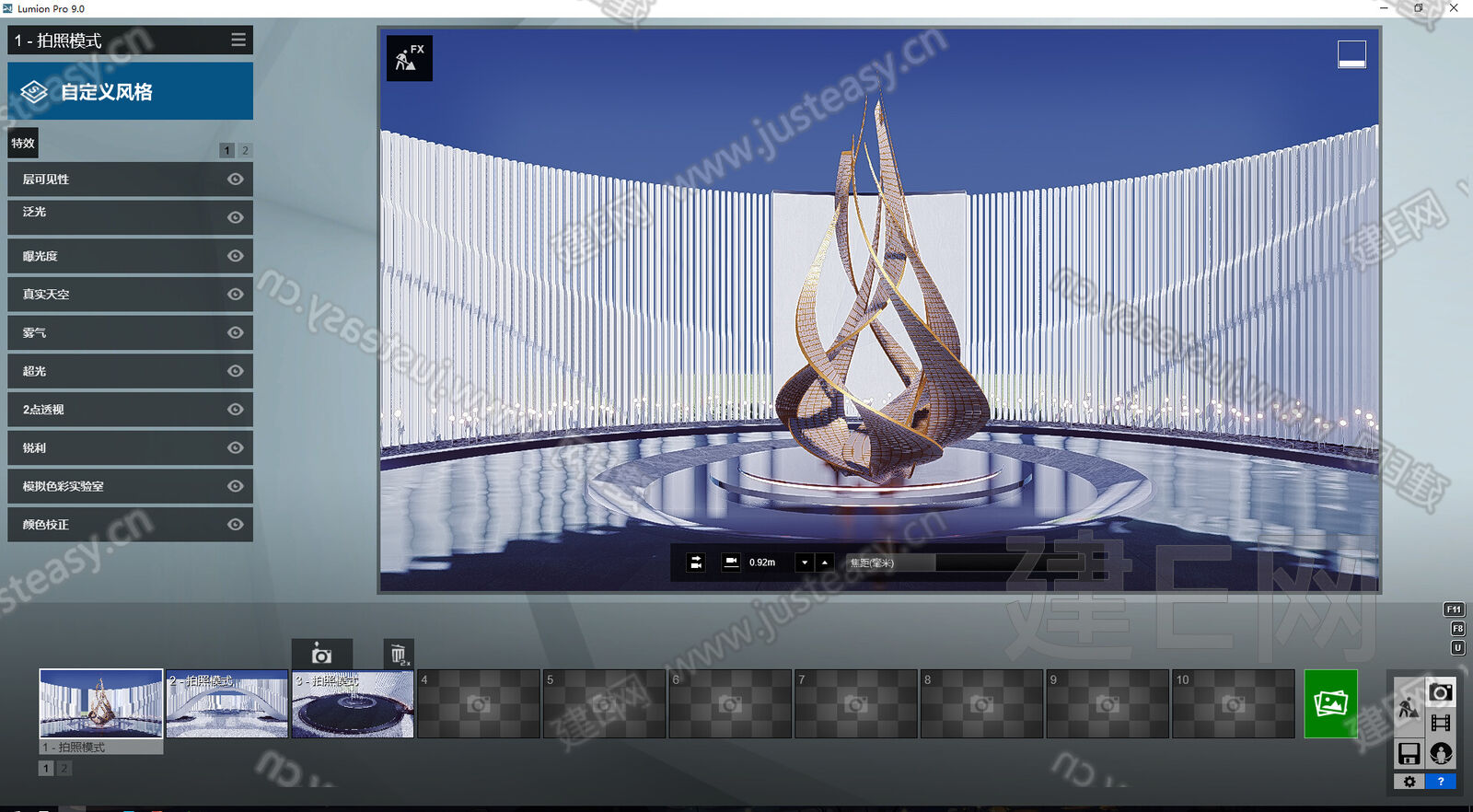Toggle visibility of 锐利 effect
The height and width of the screenshot is (812, 1473).
pos(236,447)
